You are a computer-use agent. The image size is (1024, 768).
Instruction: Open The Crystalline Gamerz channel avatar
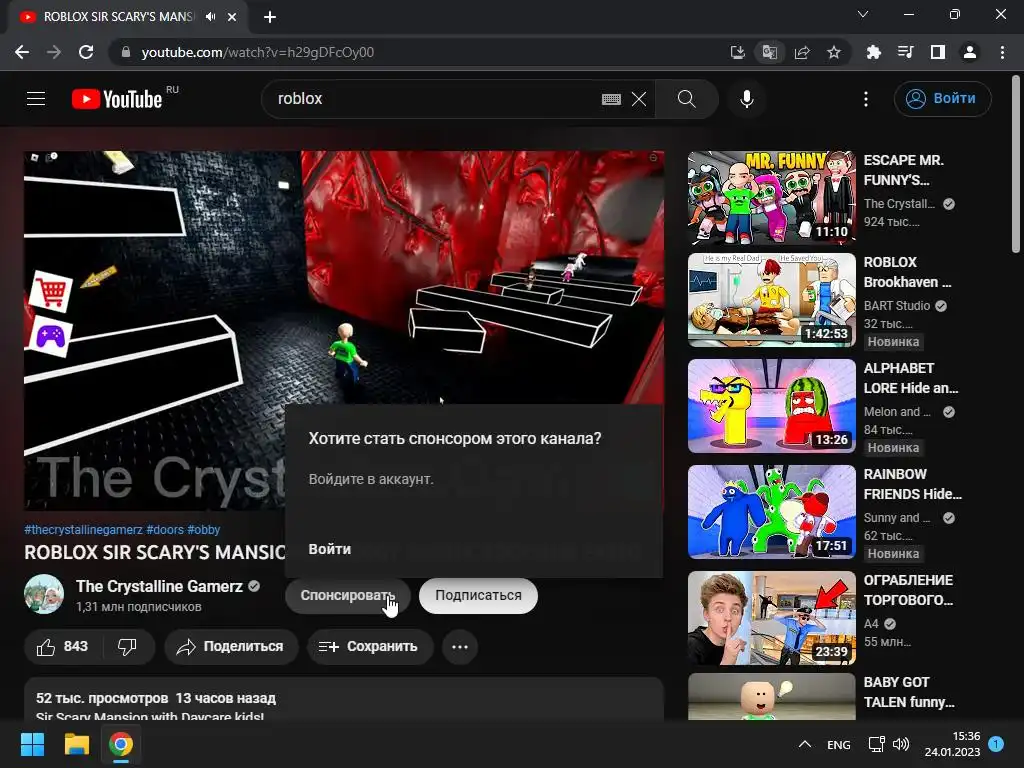coord(44,594)
